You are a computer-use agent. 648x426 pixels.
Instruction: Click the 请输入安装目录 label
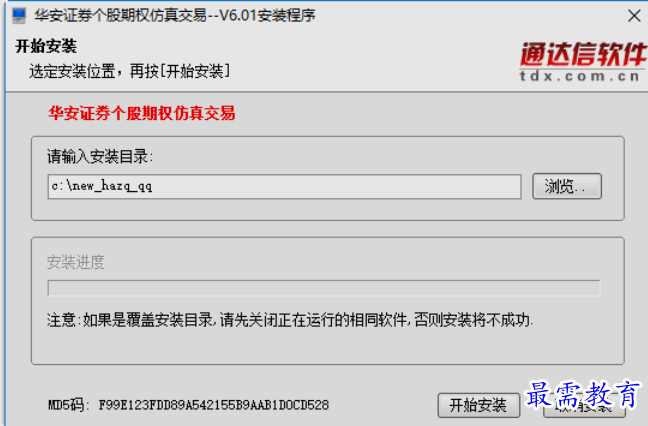click(100, 157)
